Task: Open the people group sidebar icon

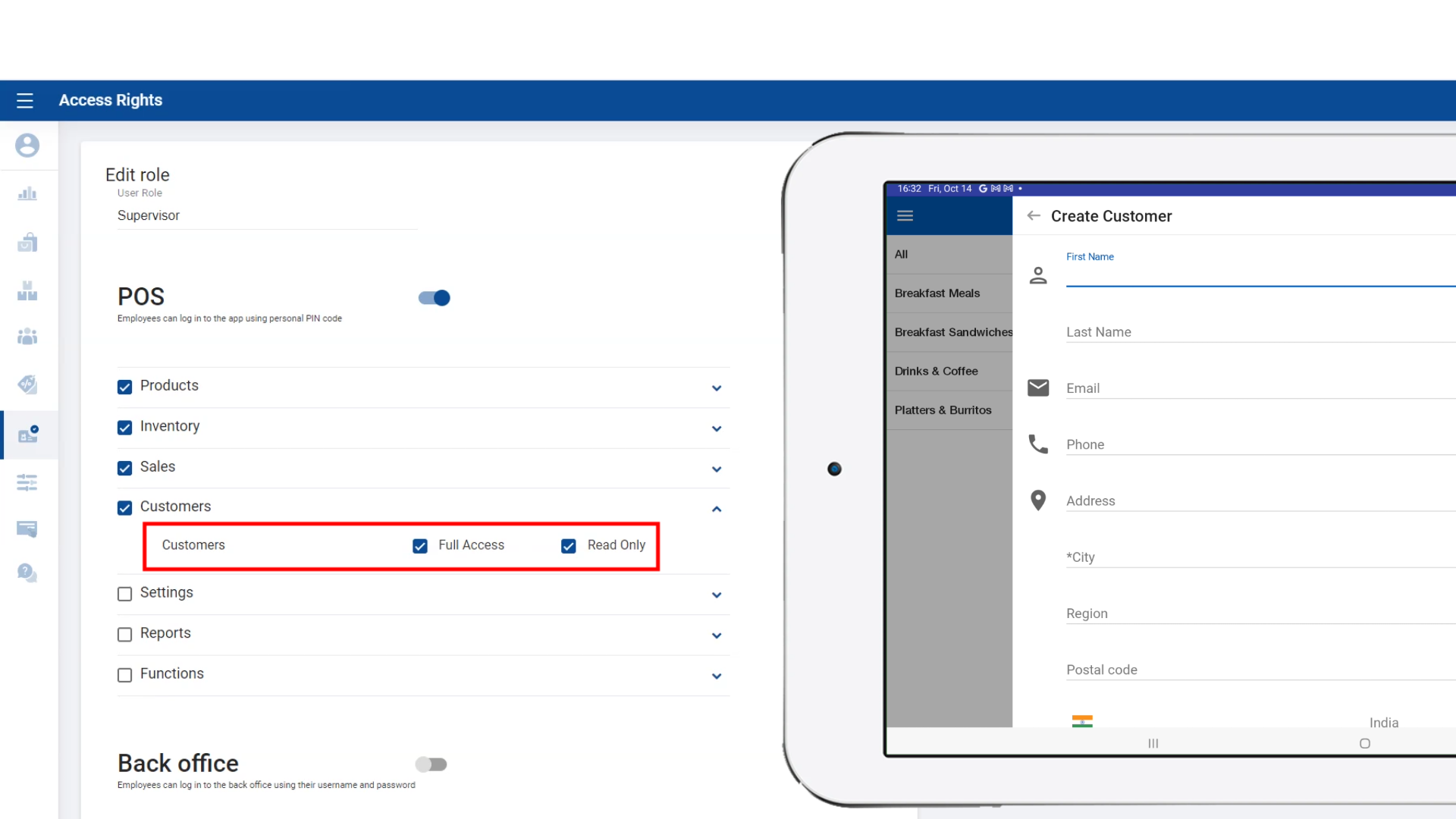Action: pyautogui.click(x=27, y=337)
